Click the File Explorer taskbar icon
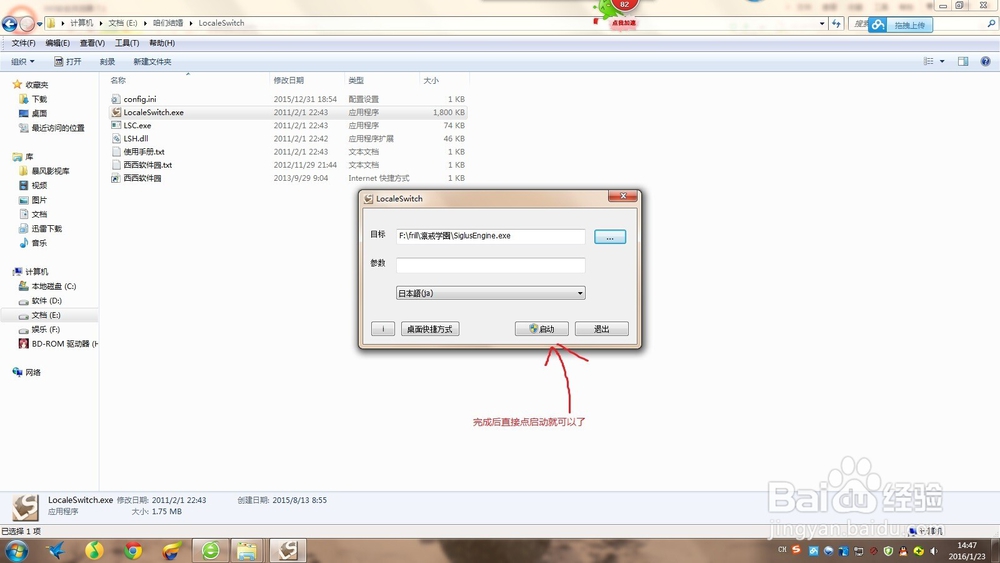Screen dimensions: 1000x563 (247, 550)
